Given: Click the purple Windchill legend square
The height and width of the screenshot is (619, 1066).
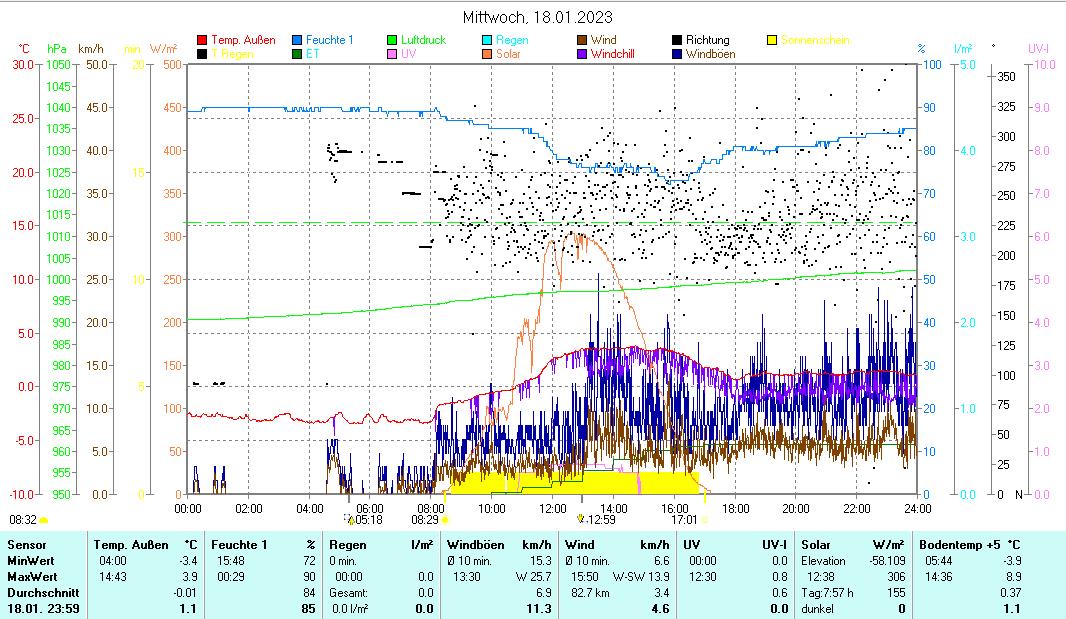Looking at the screenshot, I should pyautogui.click(x=583, y=54).
